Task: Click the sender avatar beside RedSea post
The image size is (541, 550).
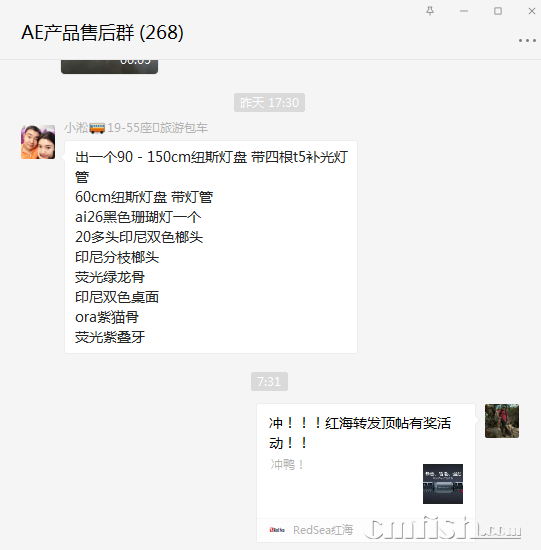Action: click(502, 421)
